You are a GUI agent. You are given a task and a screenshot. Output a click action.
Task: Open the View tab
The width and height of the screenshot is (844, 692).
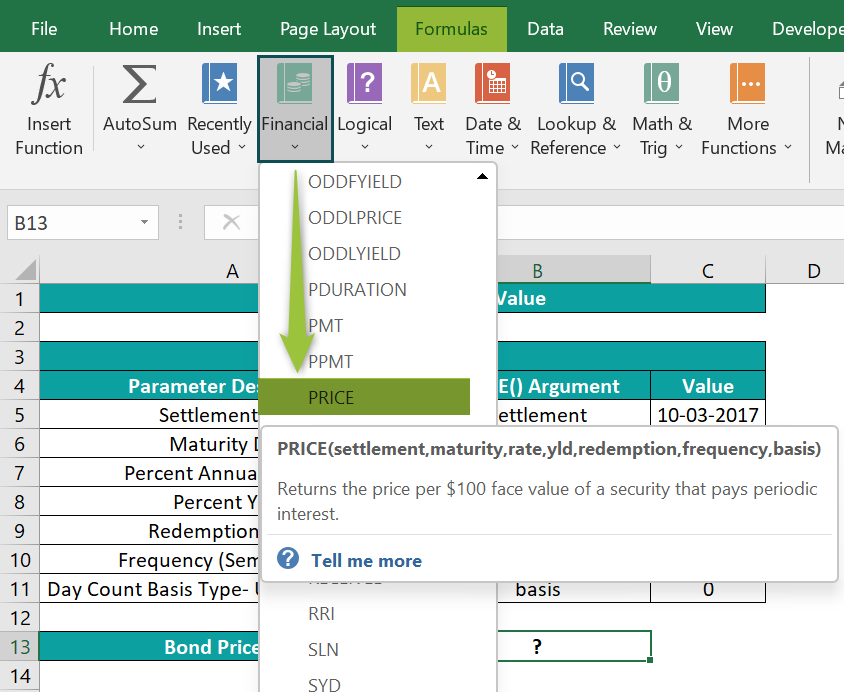(714, 29)
